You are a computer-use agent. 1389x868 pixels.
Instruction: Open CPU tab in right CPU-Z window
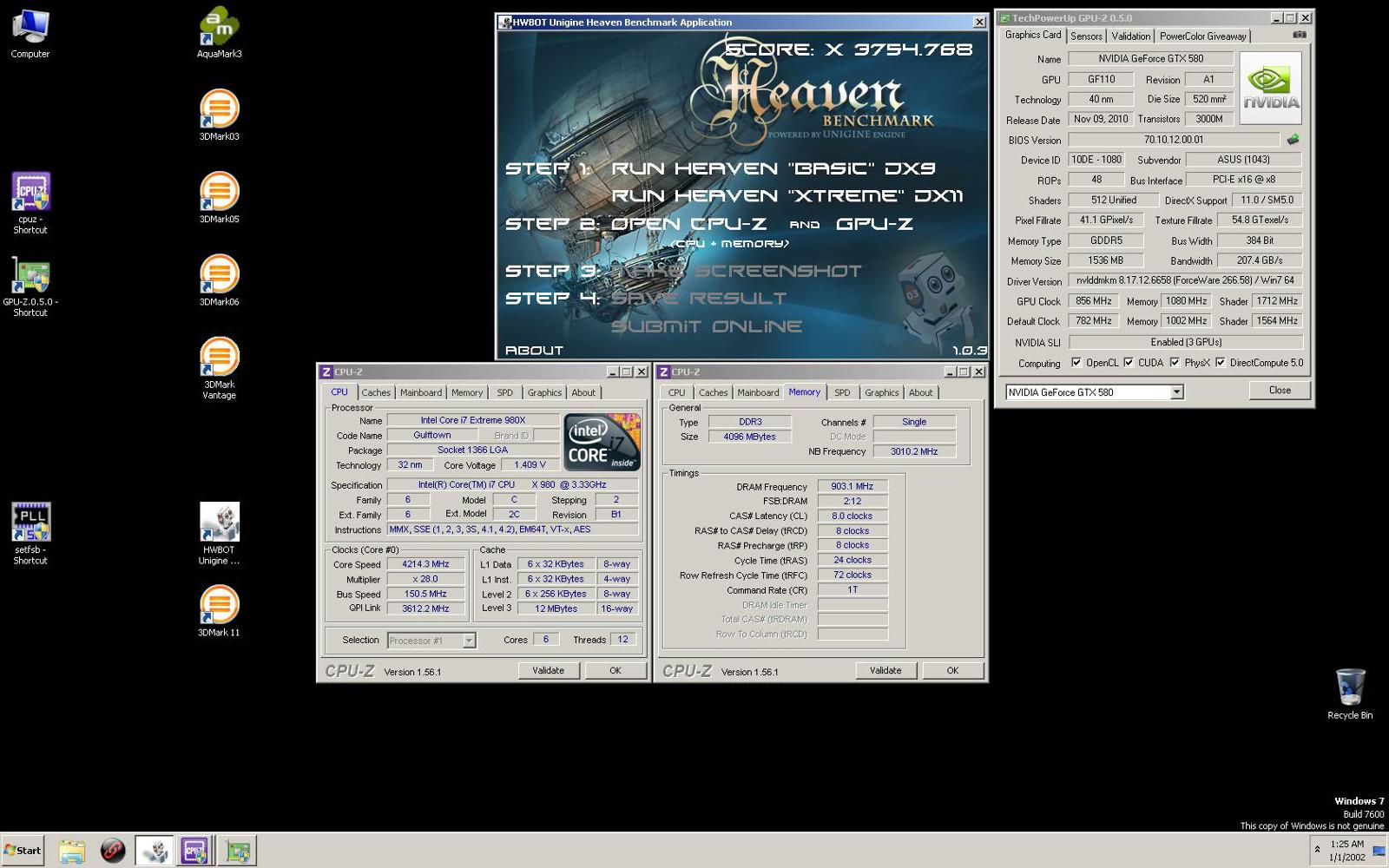(x=676, y=393)
